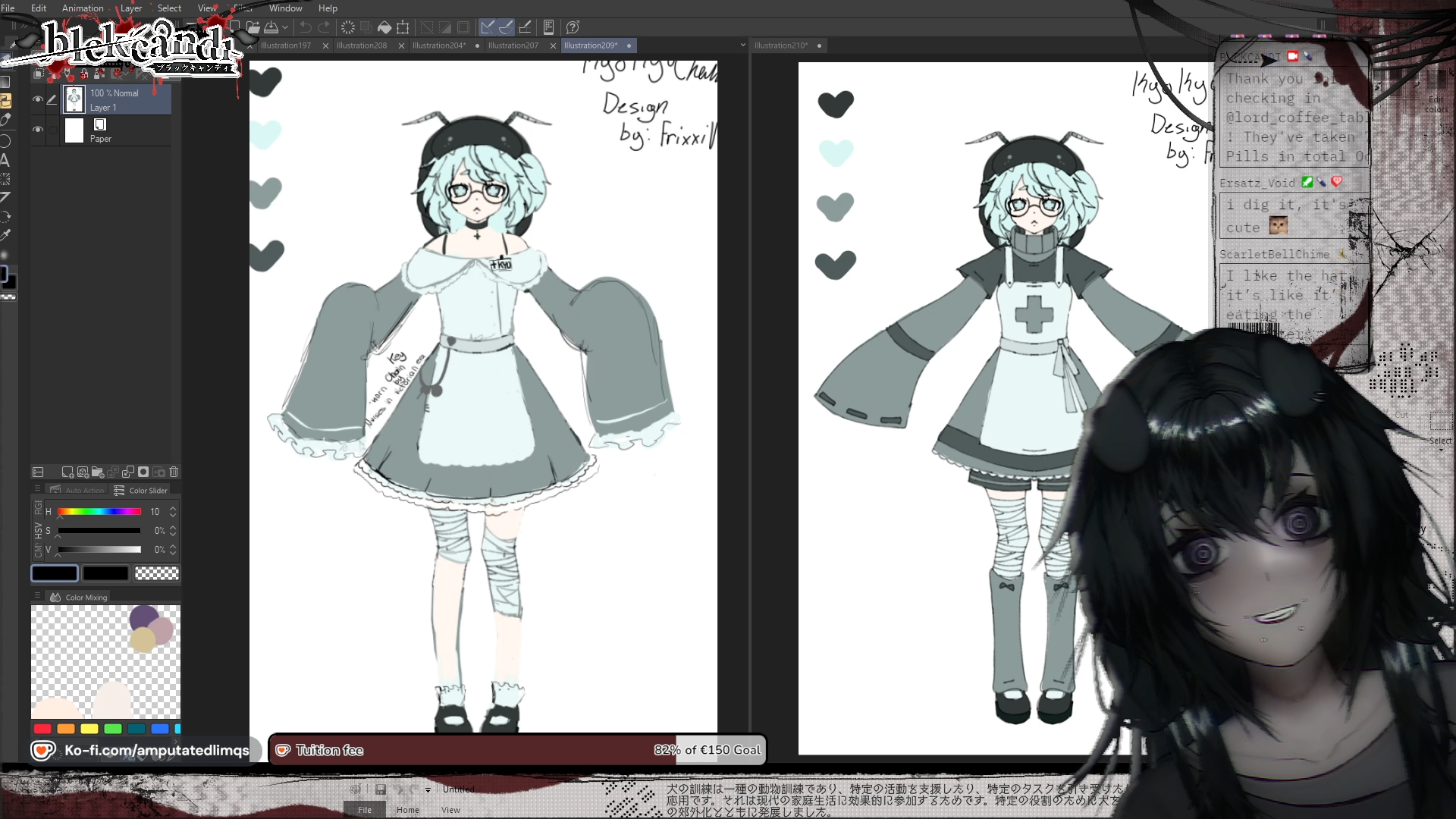Increase the Hue value stepper arrow

173,508
